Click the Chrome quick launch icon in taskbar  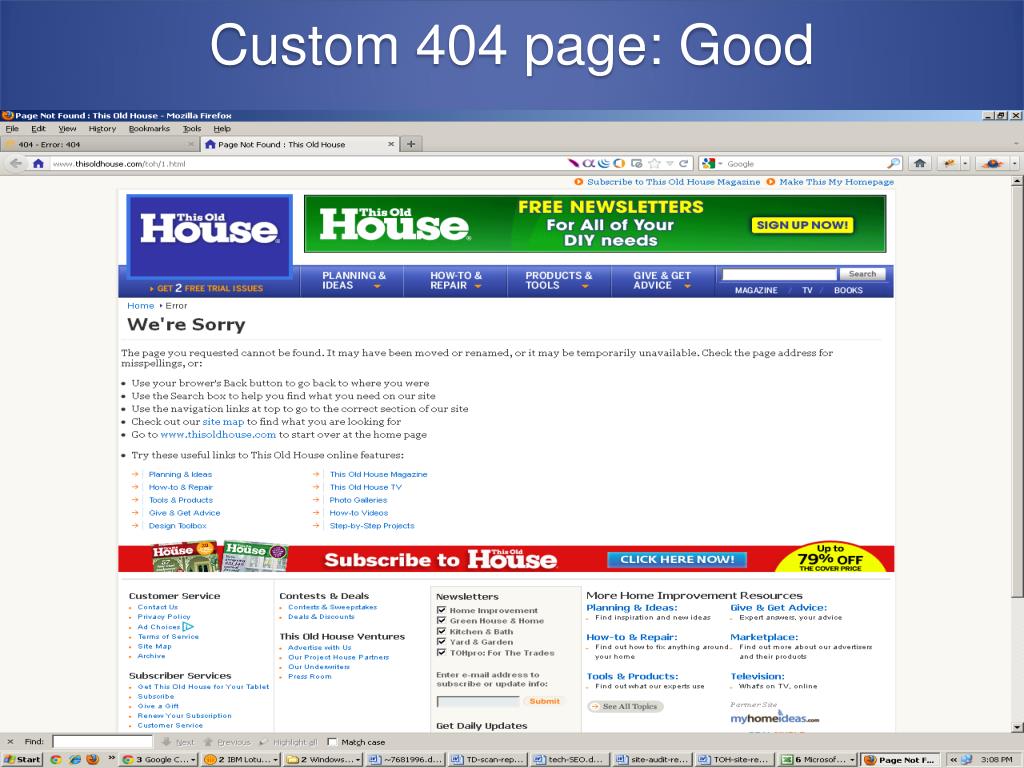56,760
